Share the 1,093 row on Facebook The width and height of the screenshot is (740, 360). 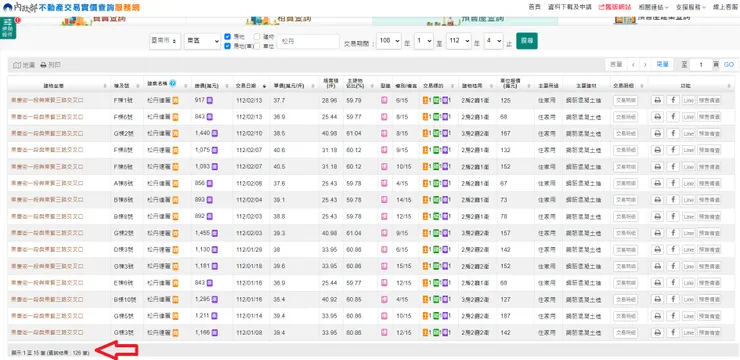click(x=673, y=167)
